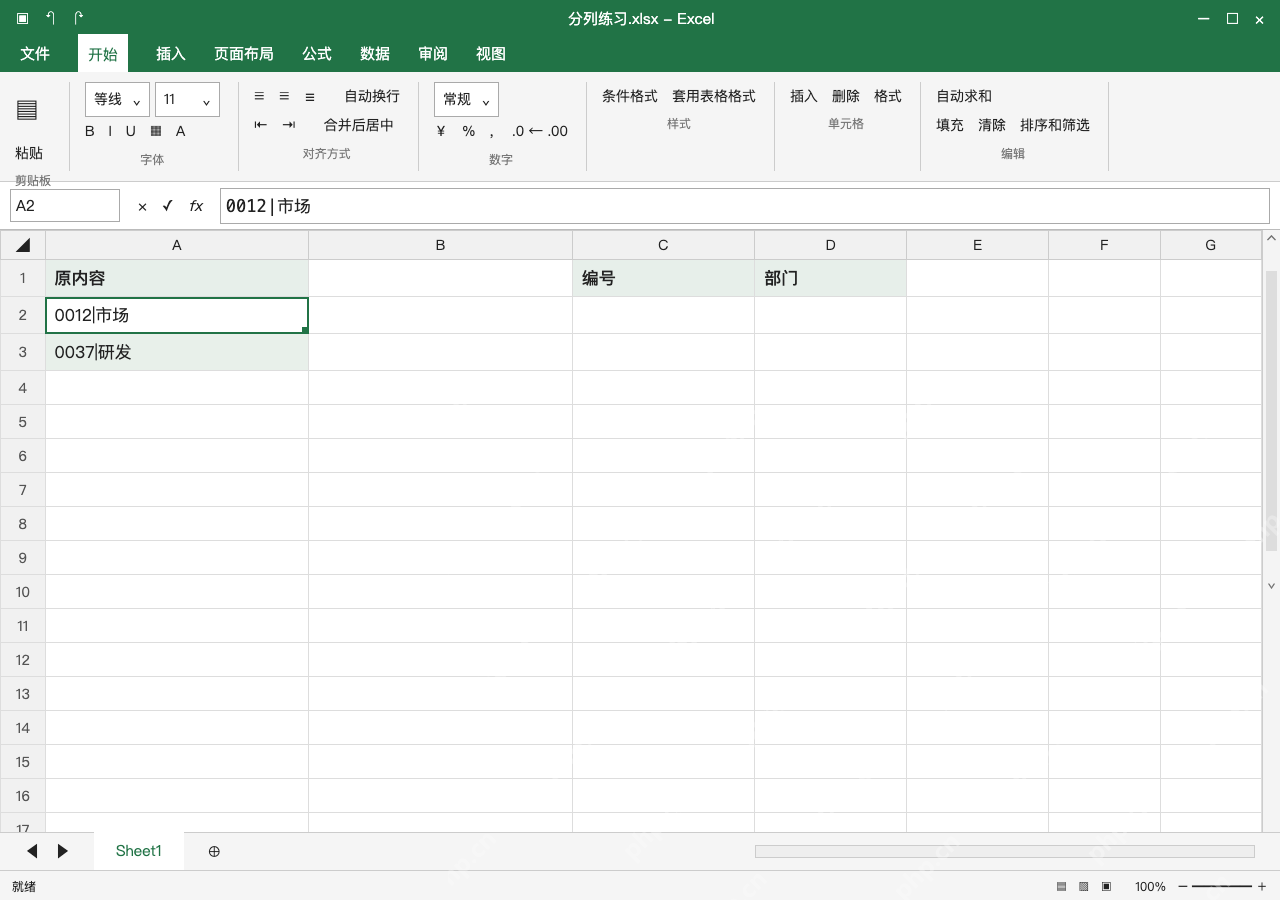Click the 删除 button in 单元格 group
1280x900 pixels.
pos(846,96)
